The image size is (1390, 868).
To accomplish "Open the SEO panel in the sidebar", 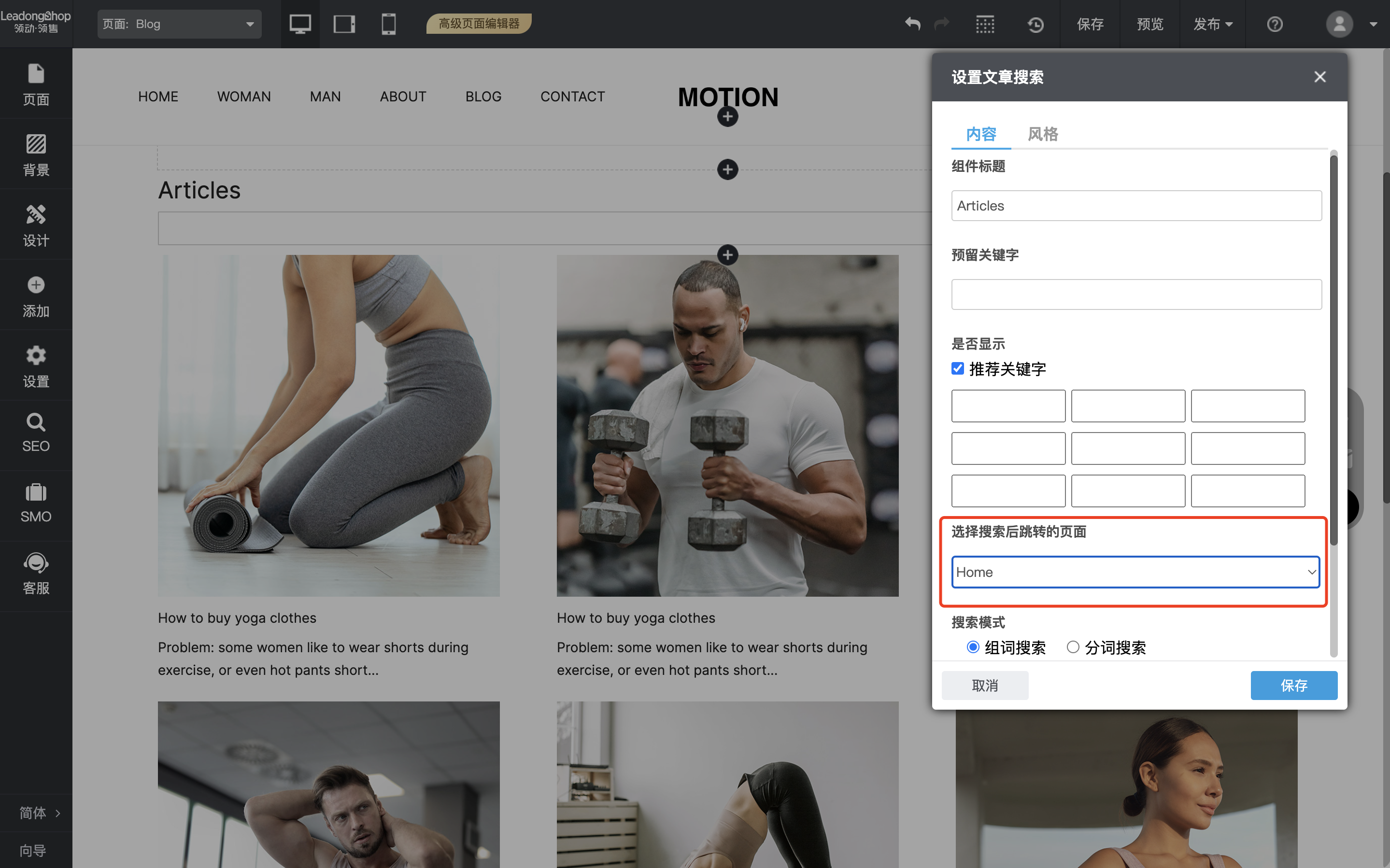I will pos(36,434).
